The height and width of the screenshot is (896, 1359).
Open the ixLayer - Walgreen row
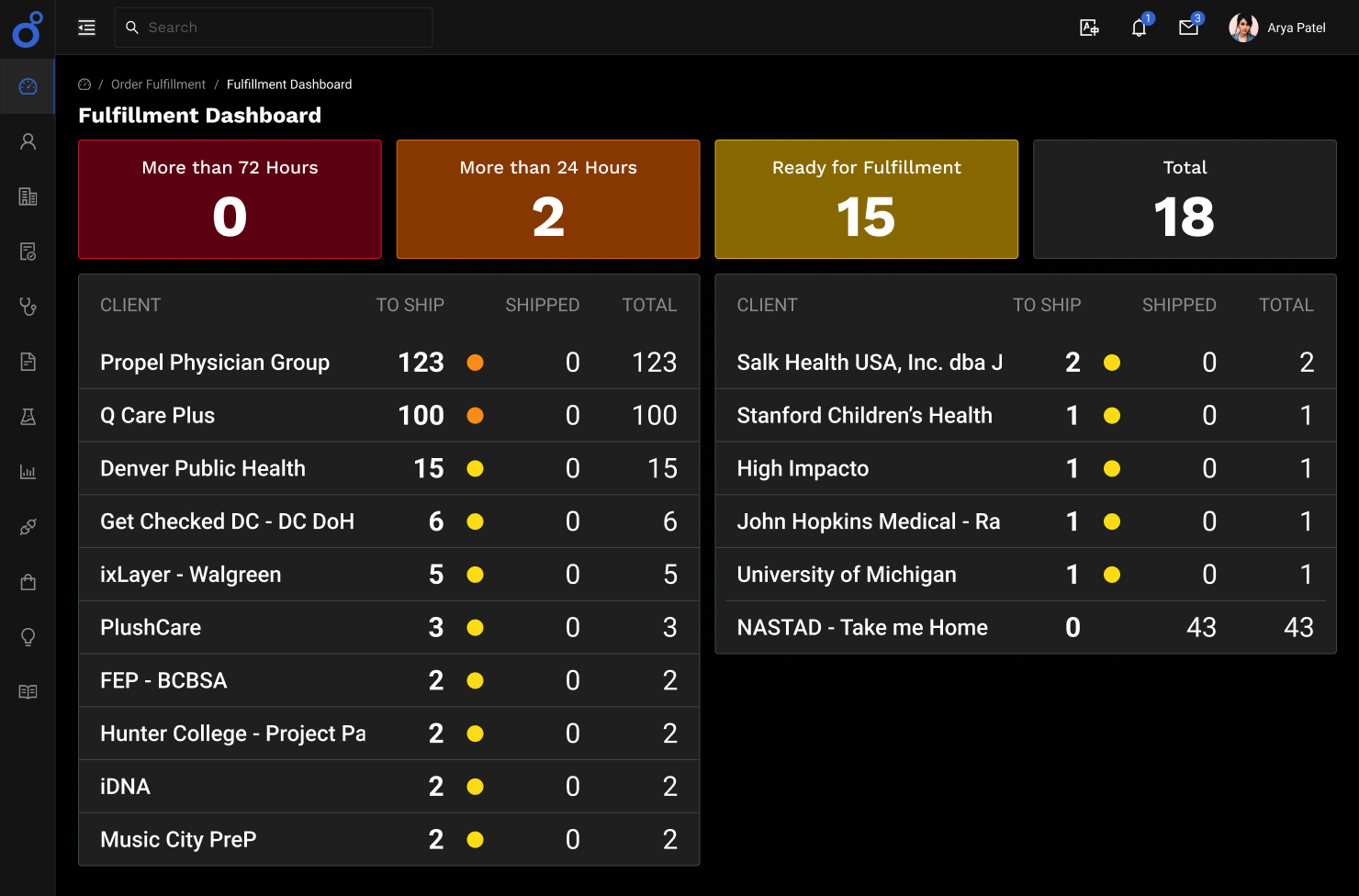[388, 575]
